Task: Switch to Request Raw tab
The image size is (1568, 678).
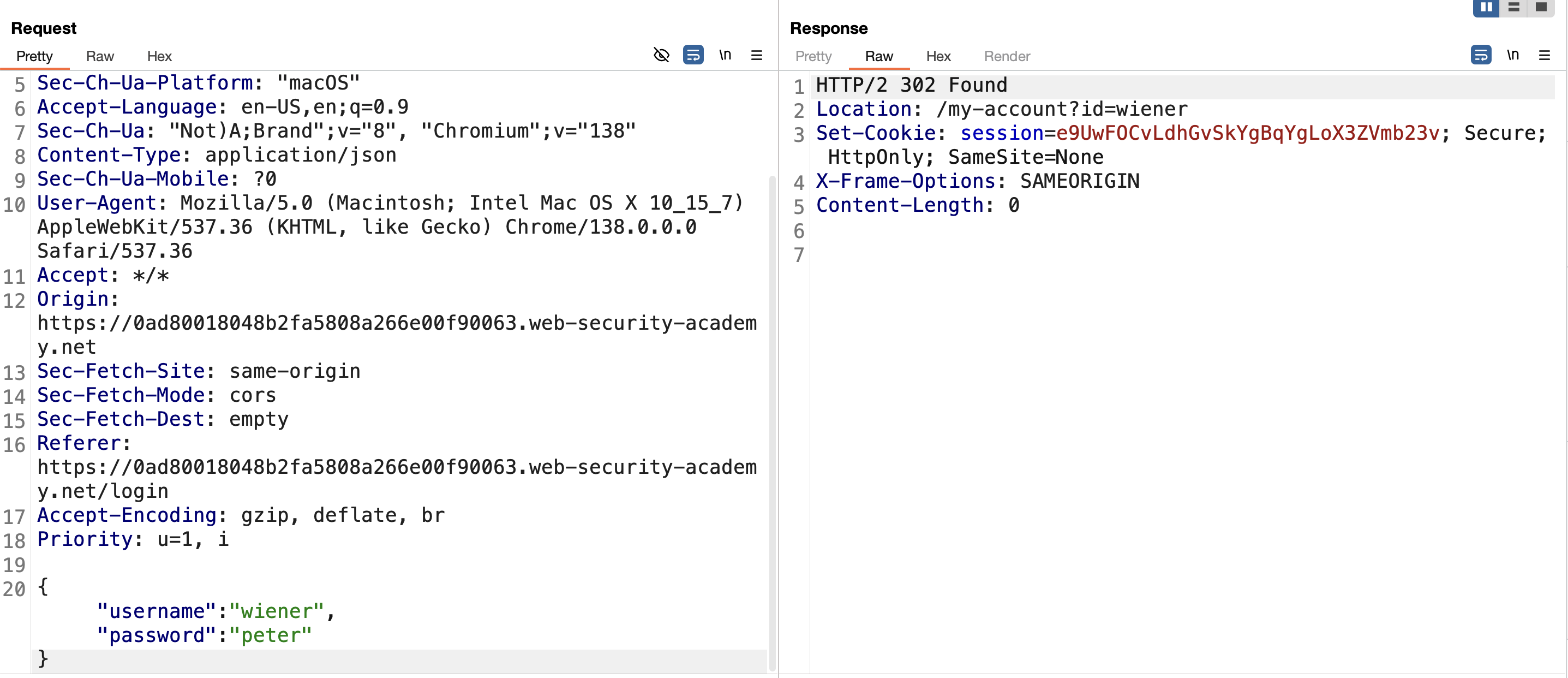Action: pos(100,56)
